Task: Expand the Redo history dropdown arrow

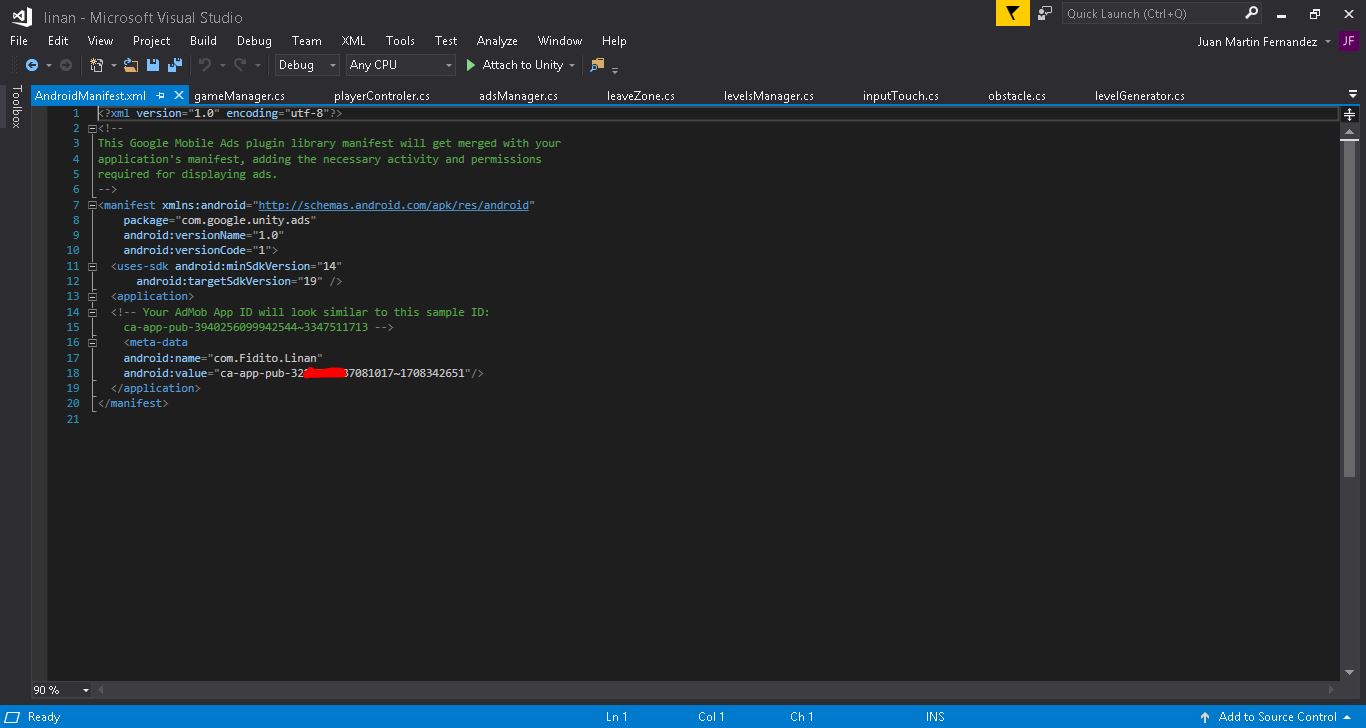Action: [x=257, y=65]
